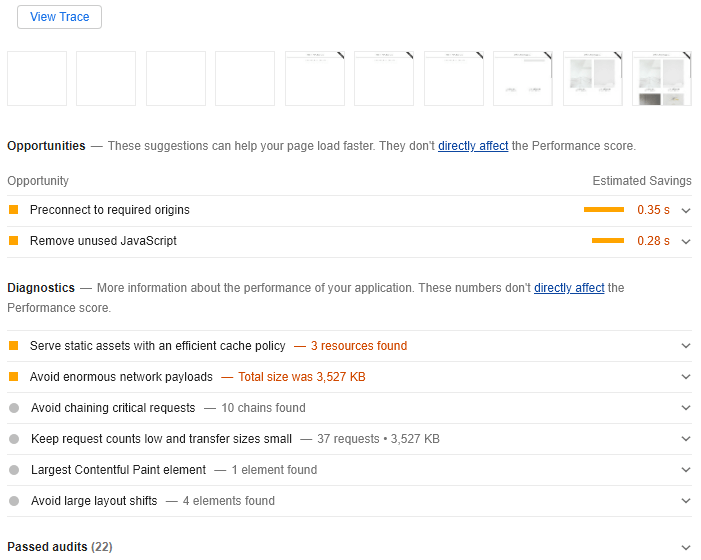Click the View Trace button
Image resolution: width=701 pixels, height=560 pixels.
coord(59,17)
